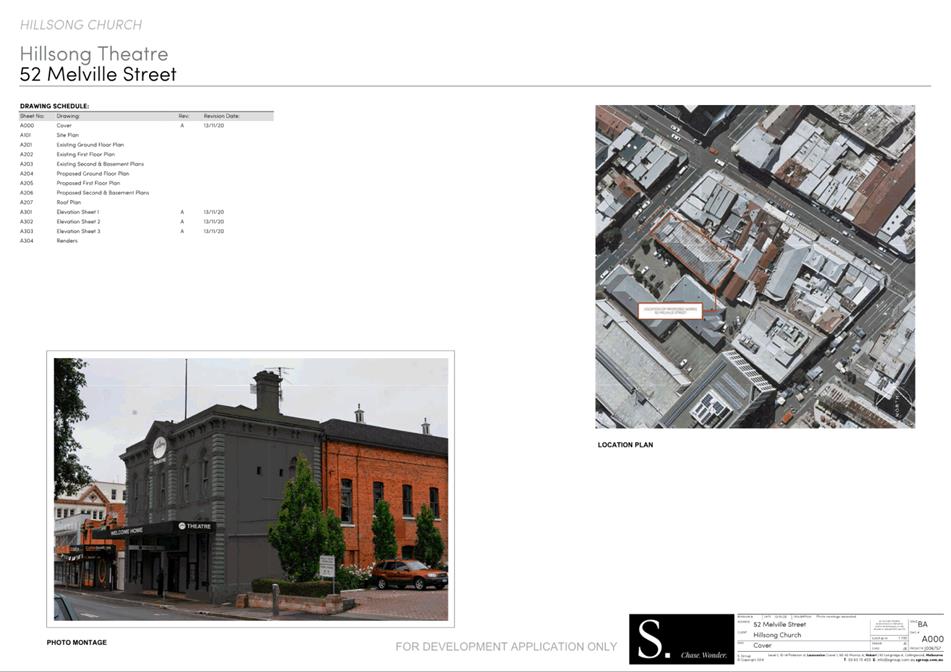Click 'Proposed First Floor Plan' entry
This screenshot has height=672, width=951.
(88, 183)
